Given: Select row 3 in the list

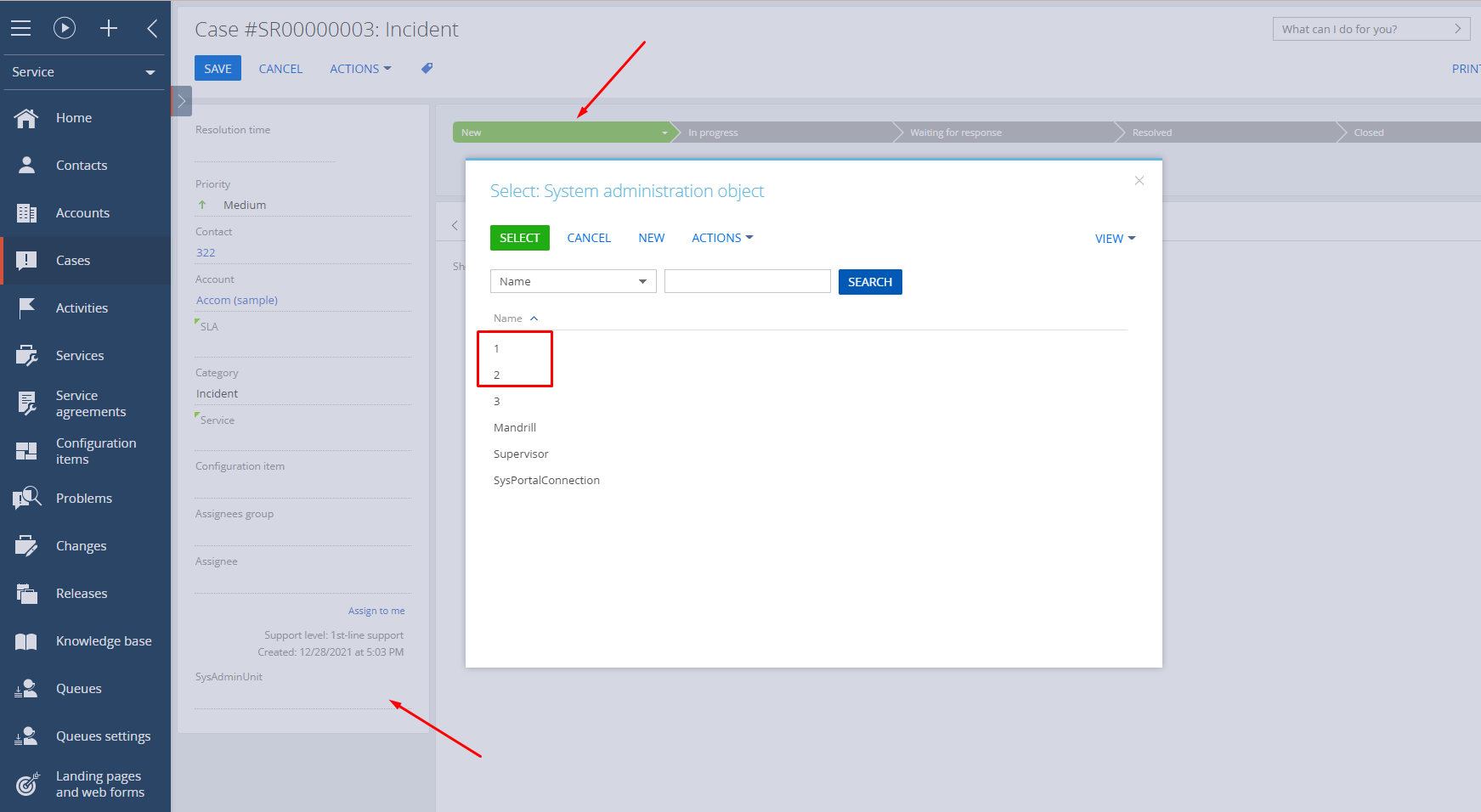Looking at the screenshot, I should [x=809, y=401].
